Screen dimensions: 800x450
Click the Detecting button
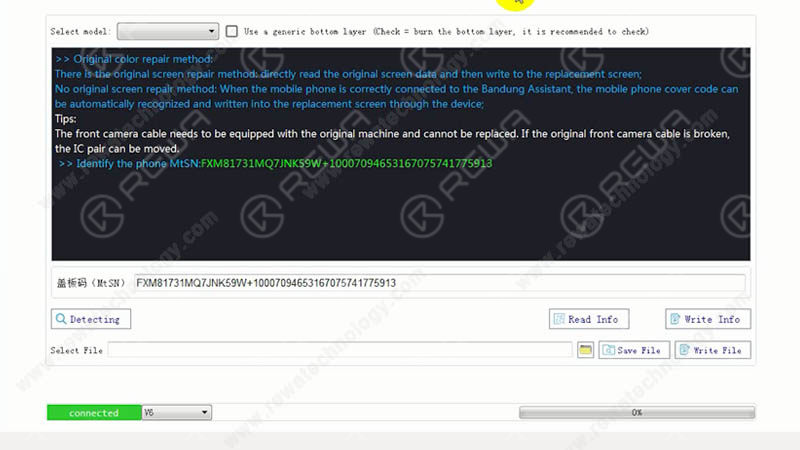pyautogui.click(x=91, y=319)
